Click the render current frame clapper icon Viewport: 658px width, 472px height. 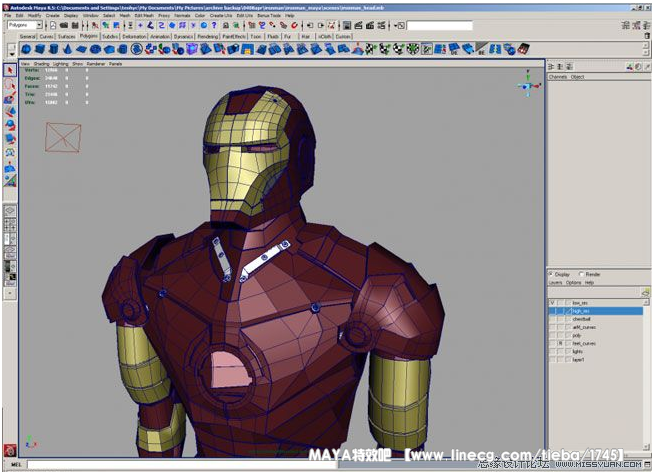358,26
